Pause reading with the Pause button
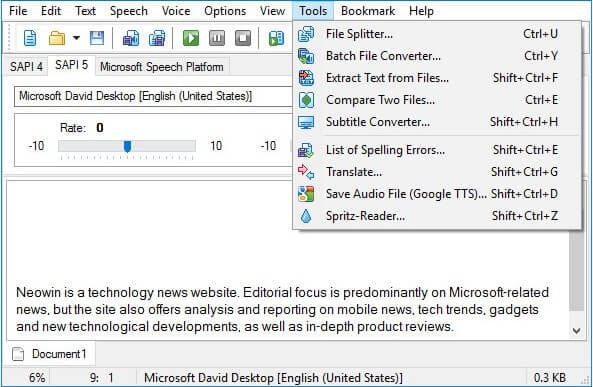 coord(217,38)
